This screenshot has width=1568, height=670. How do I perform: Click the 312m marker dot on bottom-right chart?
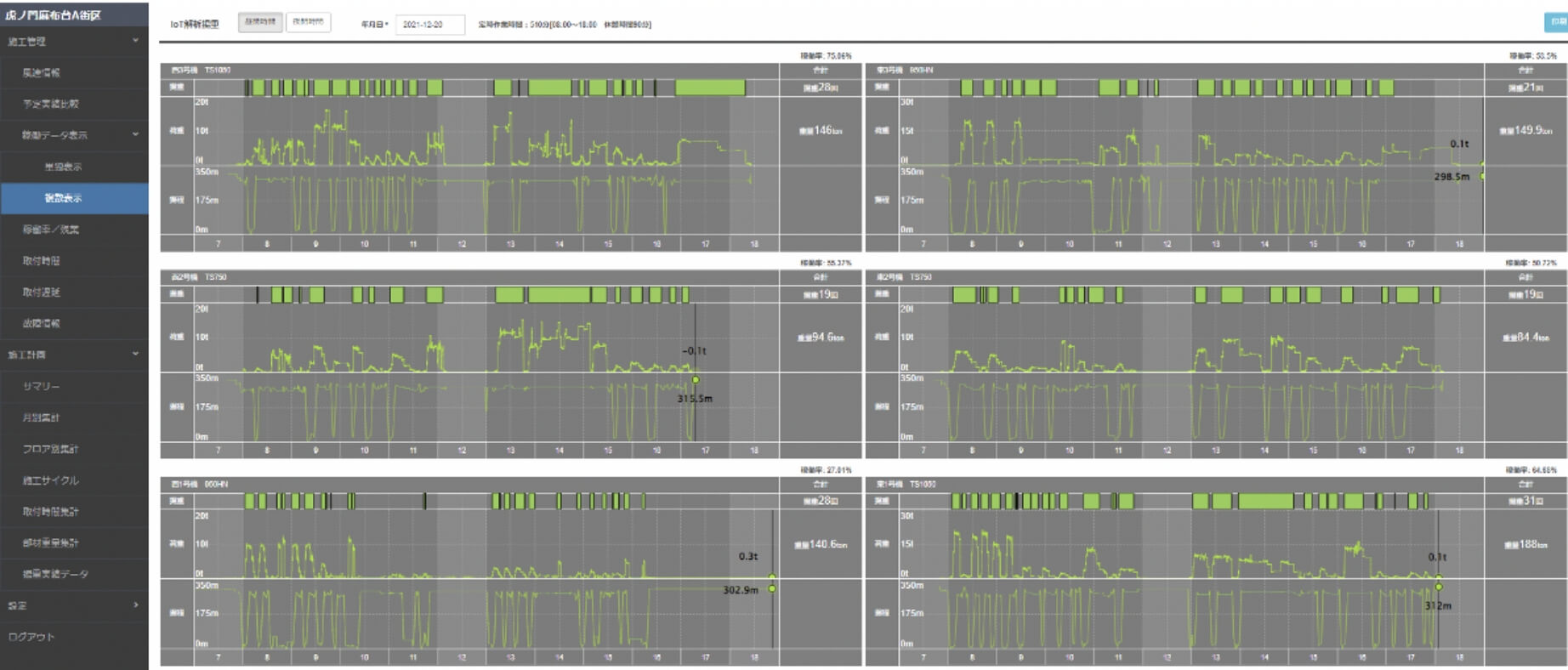coord(1439,587)
